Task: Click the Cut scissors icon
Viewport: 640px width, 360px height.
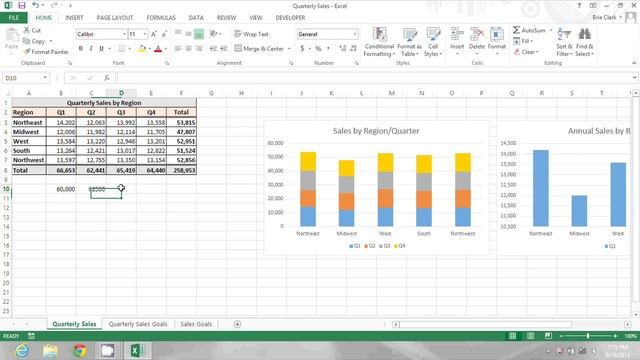Action: (x=27, y=30)
